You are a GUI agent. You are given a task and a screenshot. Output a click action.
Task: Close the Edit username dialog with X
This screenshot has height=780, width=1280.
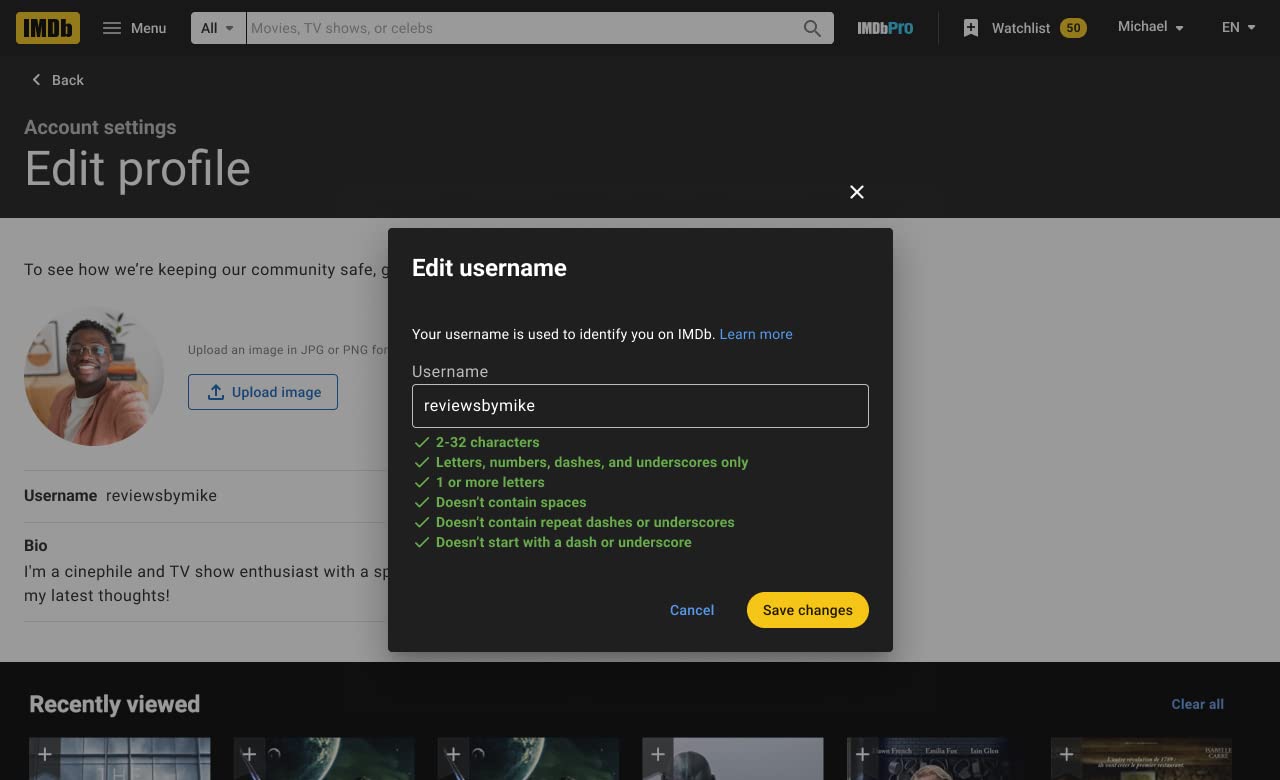point(857,192)
